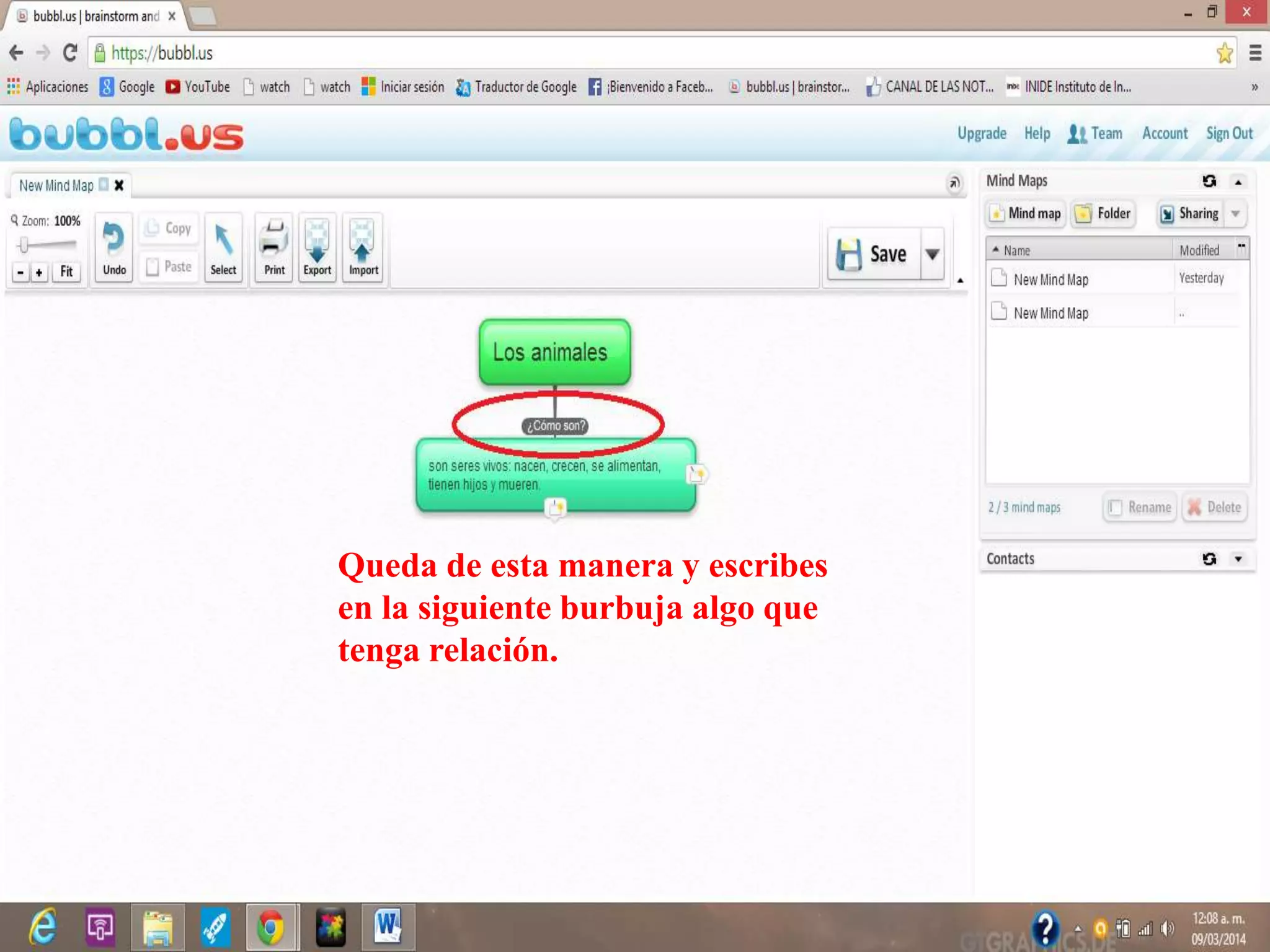Collapse the Mind Maps panel
This screenshot has height=952, width=1270.
click(x=1238, y=182)
